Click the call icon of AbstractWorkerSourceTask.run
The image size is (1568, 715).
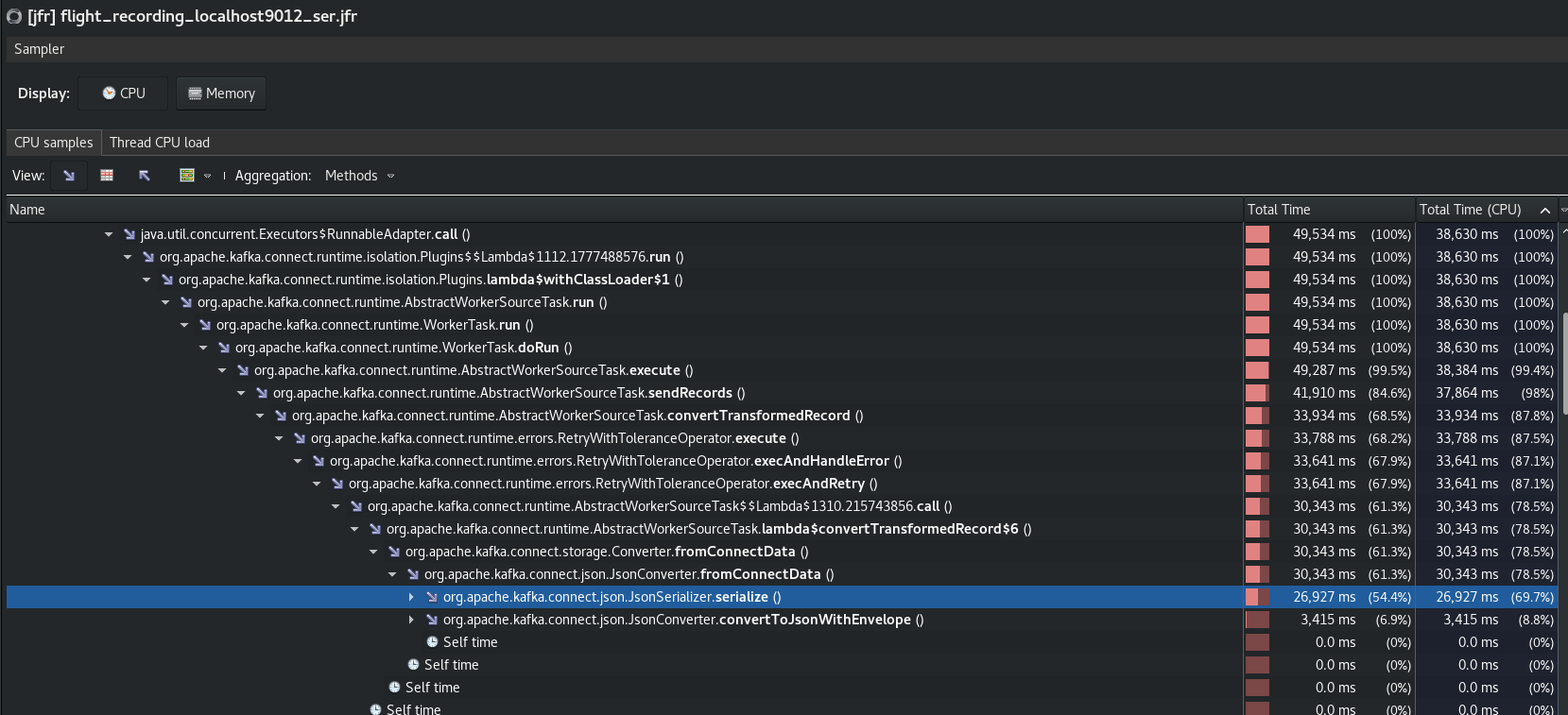[186, 302]
